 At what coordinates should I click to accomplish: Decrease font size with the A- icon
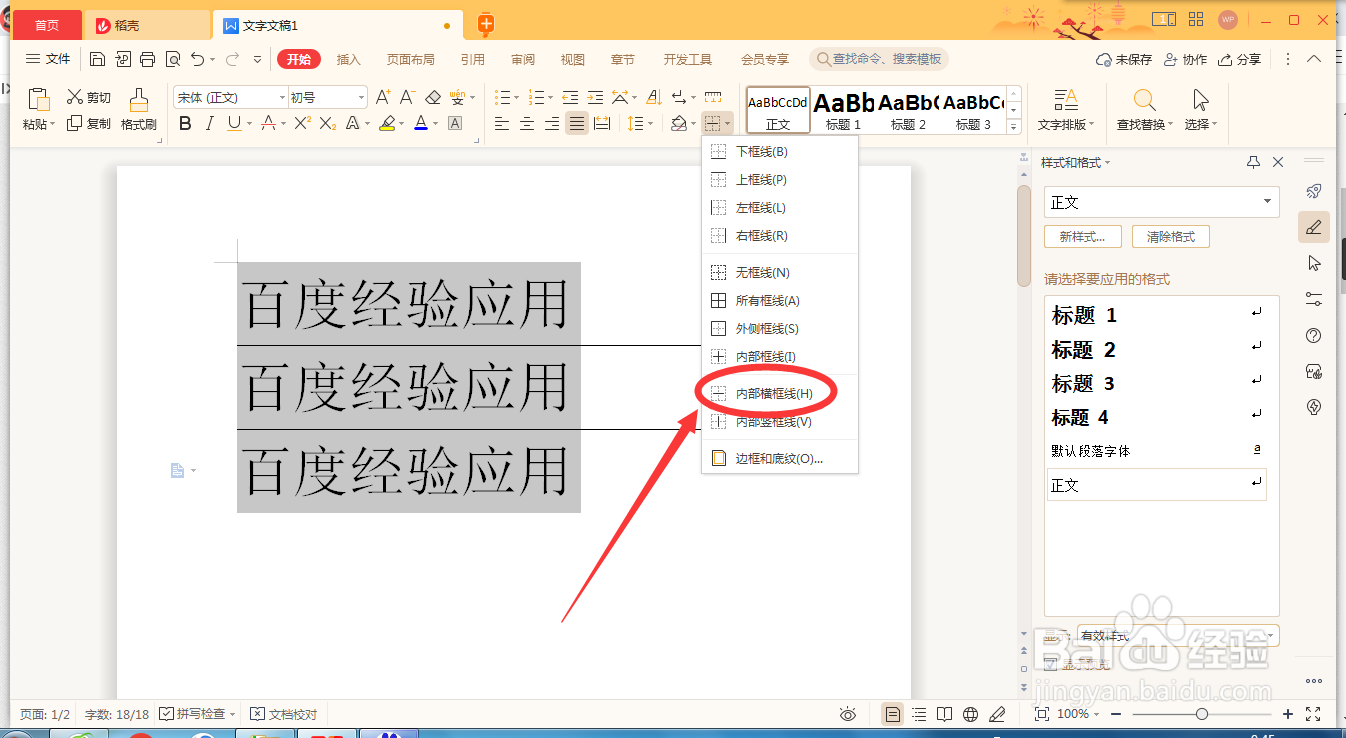tap(407, 97)
